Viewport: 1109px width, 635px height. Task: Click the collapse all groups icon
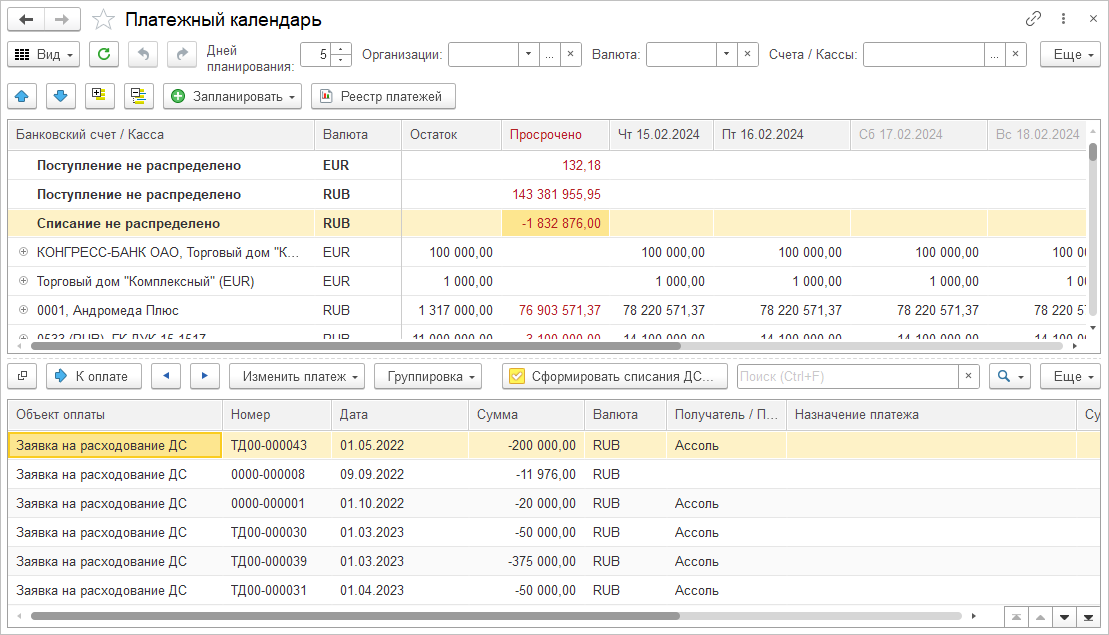pyautogui.click(x=138, y=96)
